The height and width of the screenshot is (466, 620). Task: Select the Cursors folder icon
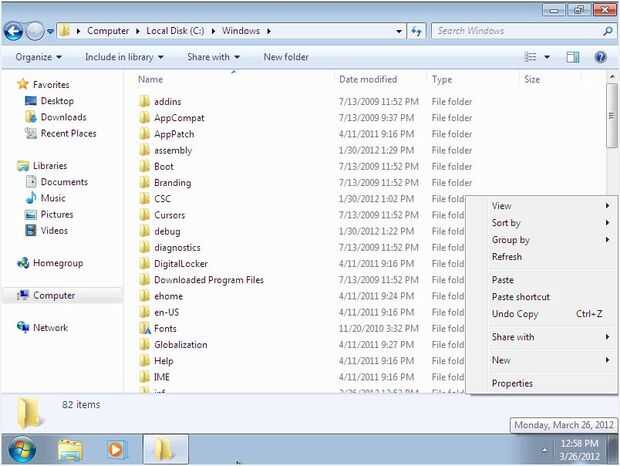144,215
